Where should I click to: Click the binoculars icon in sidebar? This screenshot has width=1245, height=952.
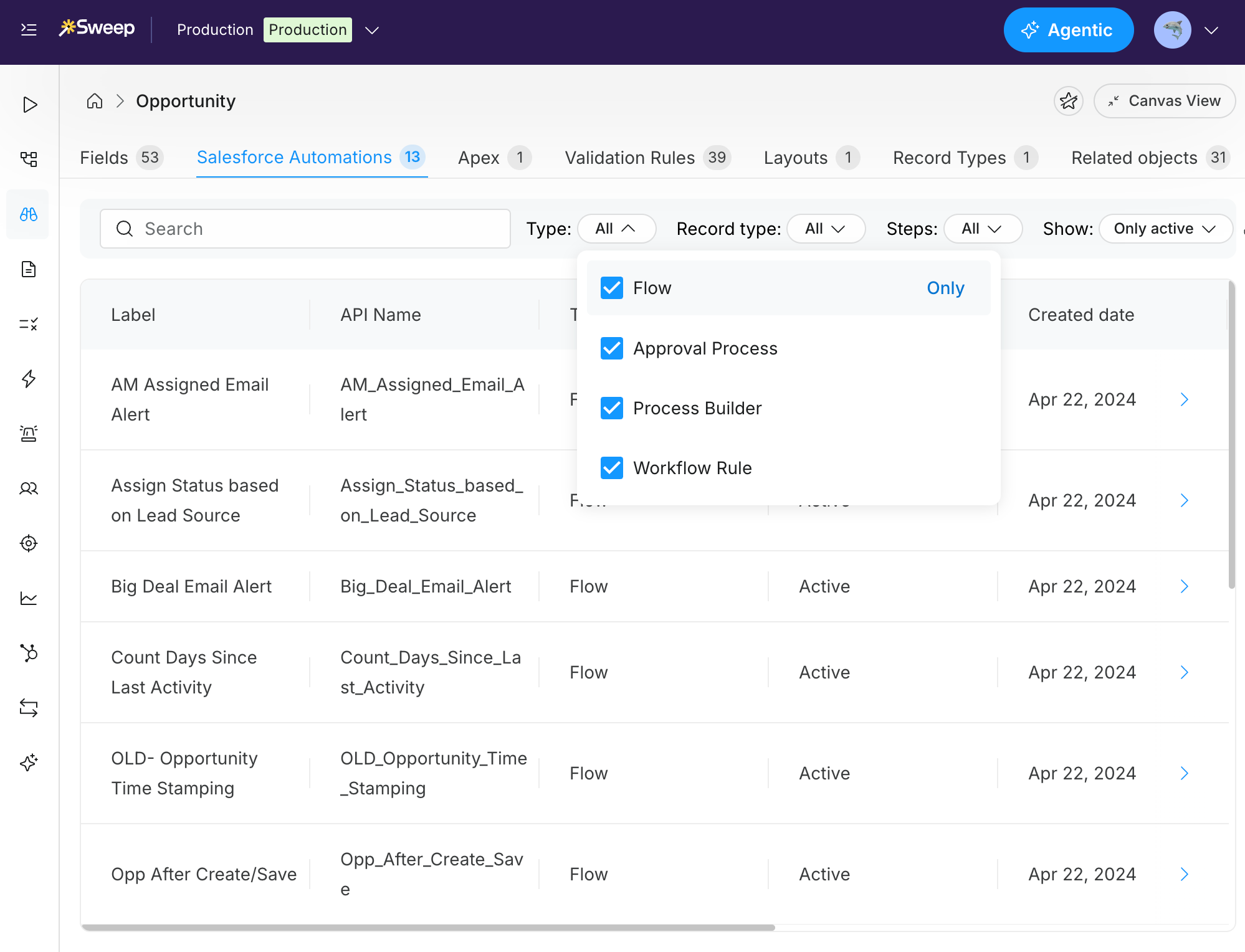coord(29,214)
